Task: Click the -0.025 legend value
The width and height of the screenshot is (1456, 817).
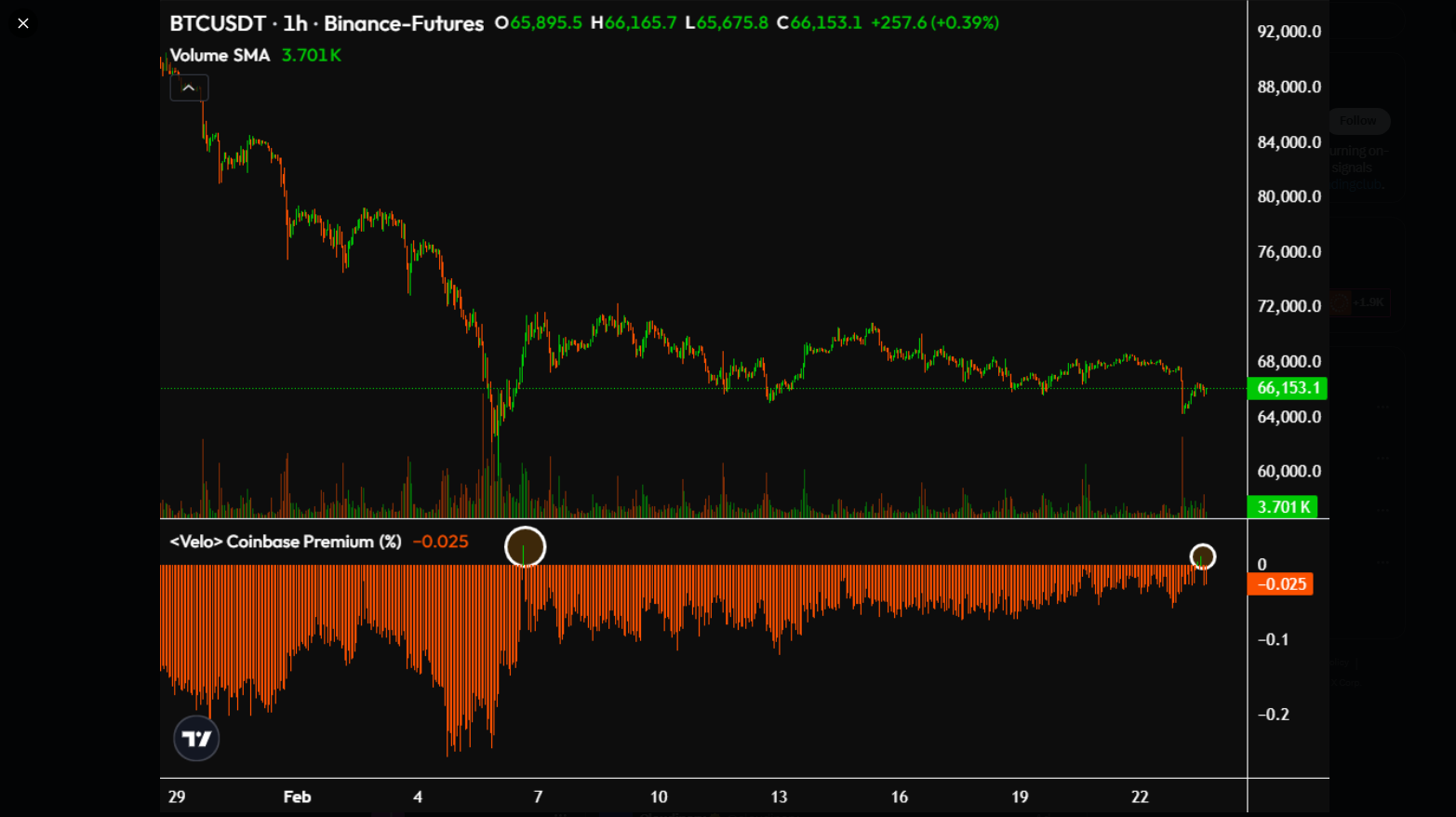Action: [x=440, y=541]
